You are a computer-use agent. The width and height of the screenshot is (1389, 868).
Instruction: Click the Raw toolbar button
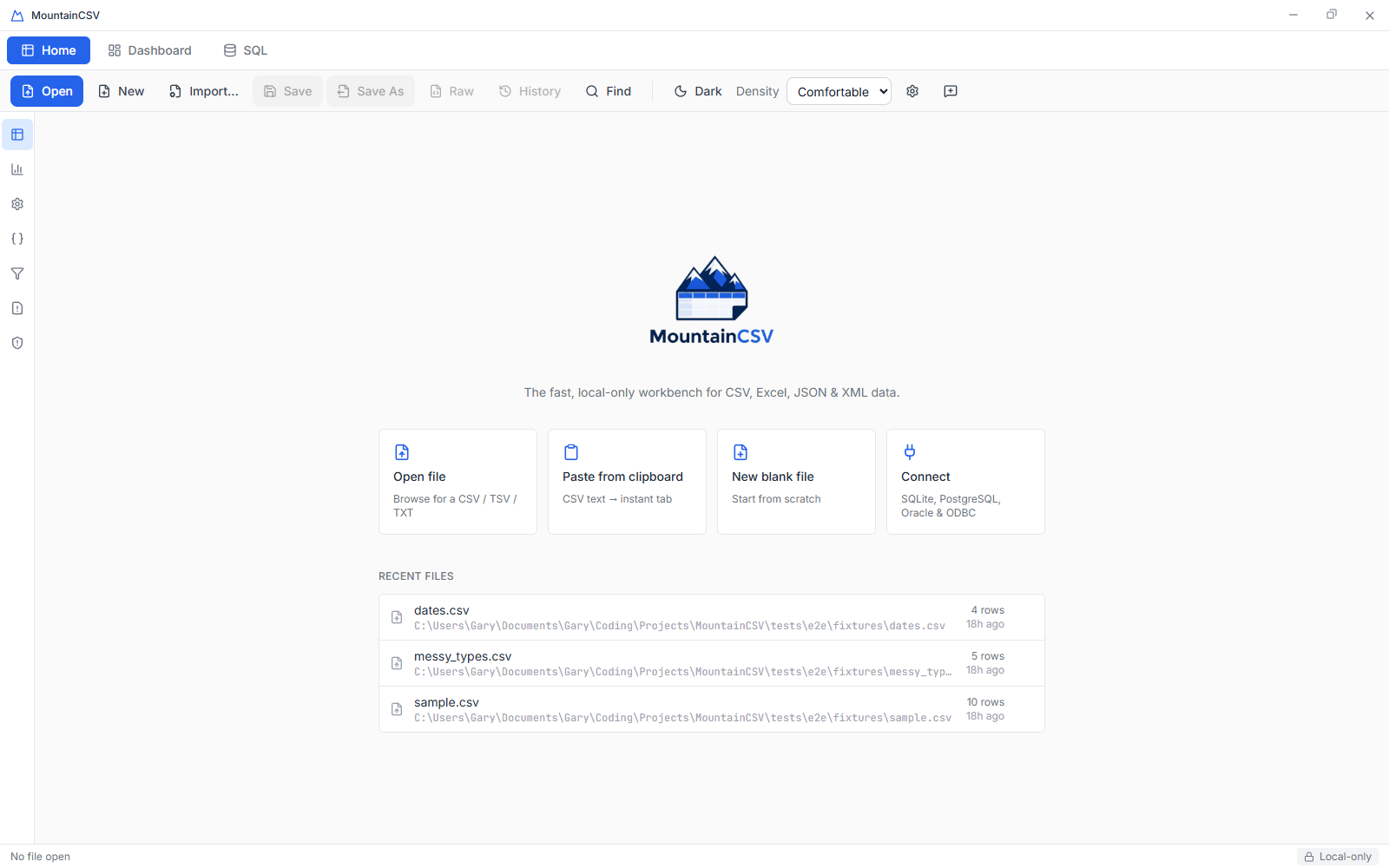452,91
